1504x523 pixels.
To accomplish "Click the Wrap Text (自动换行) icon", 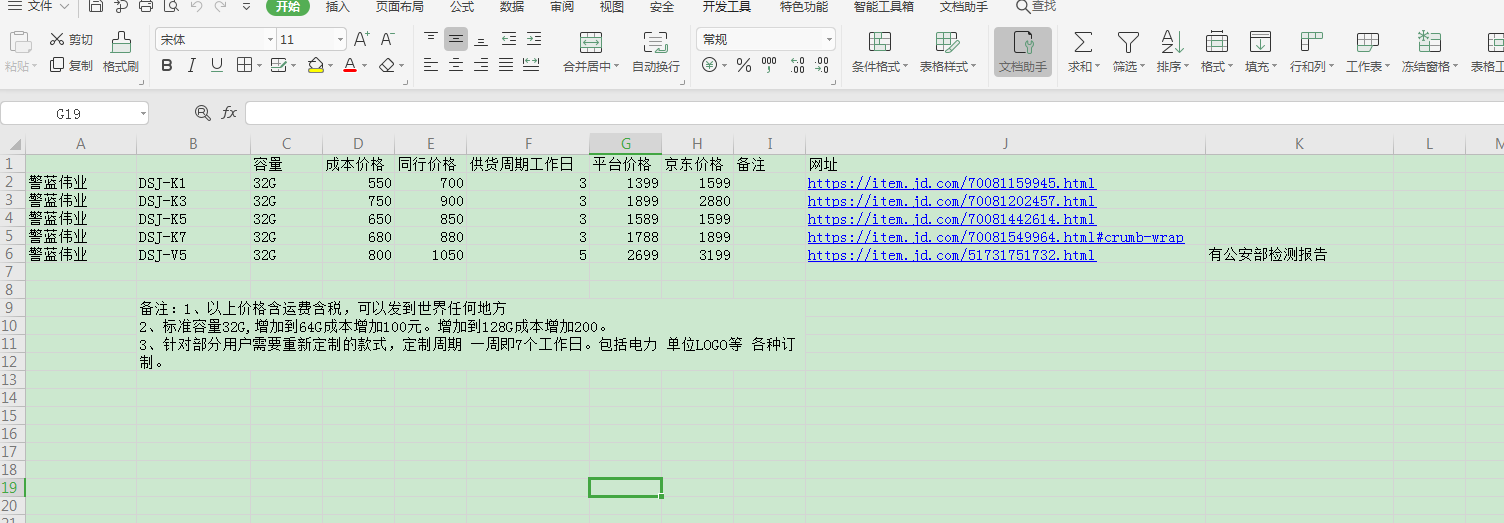I will coord(655,42).
